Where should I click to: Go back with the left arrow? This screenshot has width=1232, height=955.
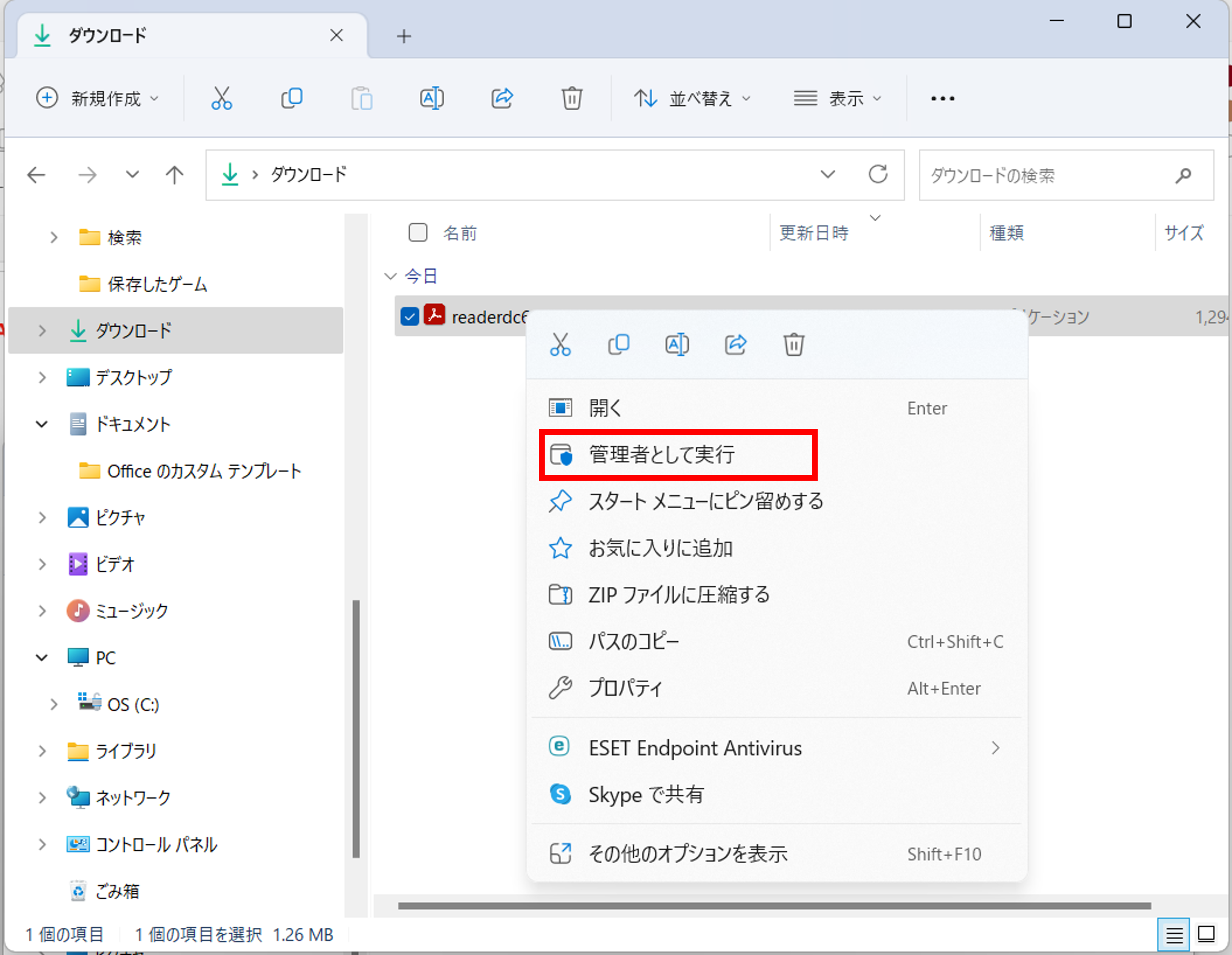pyautogui.click(x=36, y=175)
